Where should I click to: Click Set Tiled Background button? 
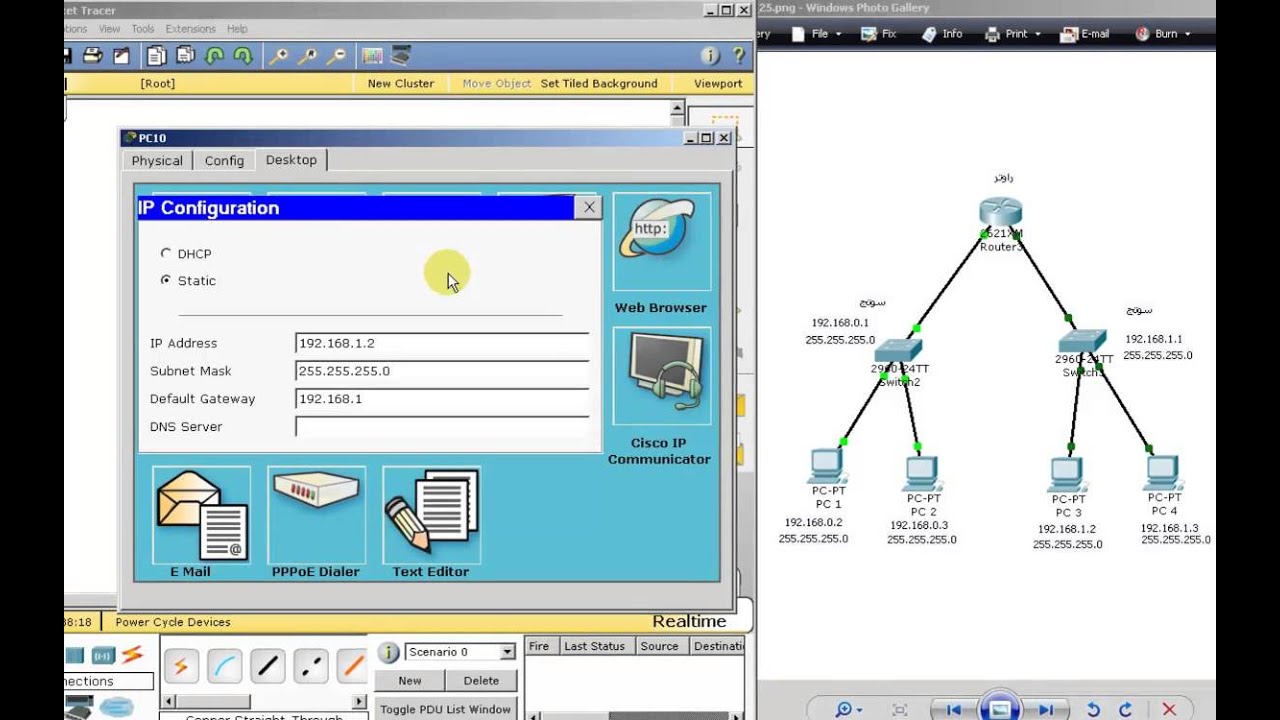(599, 83)
